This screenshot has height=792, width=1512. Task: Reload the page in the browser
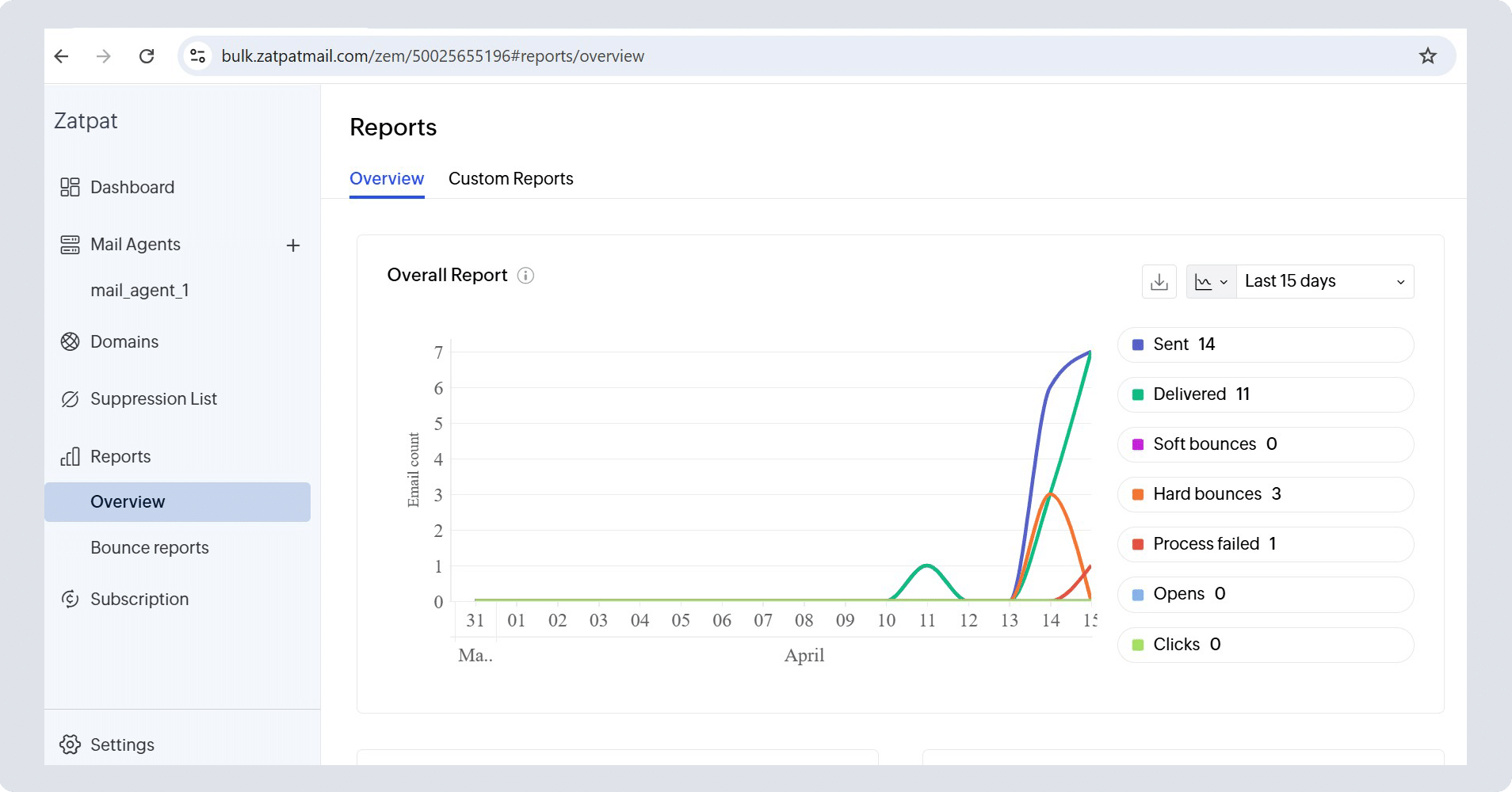coord(147,56)
